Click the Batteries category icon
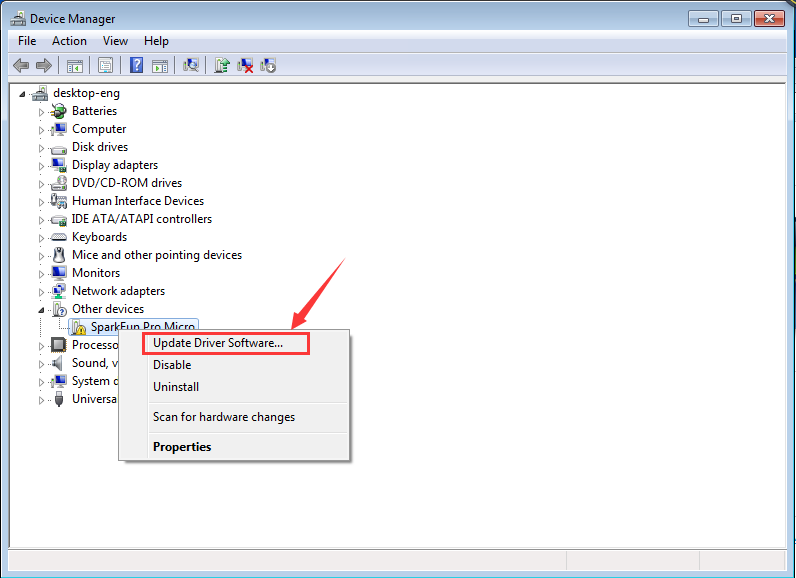Screen dimensions: 796x578 [x=59, y=111]
